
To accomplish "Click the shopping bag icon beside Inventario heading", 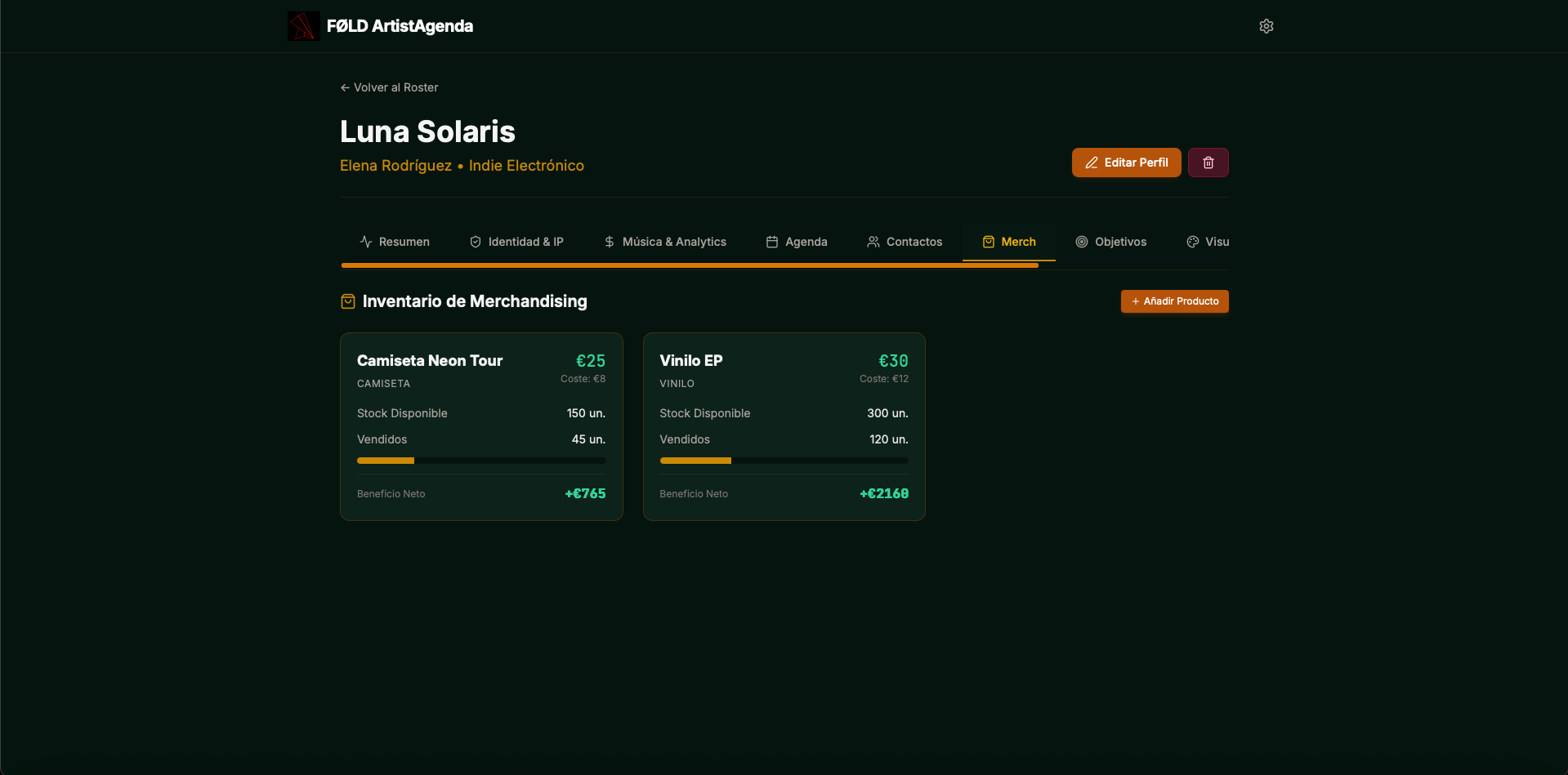I will click(348, 301).
